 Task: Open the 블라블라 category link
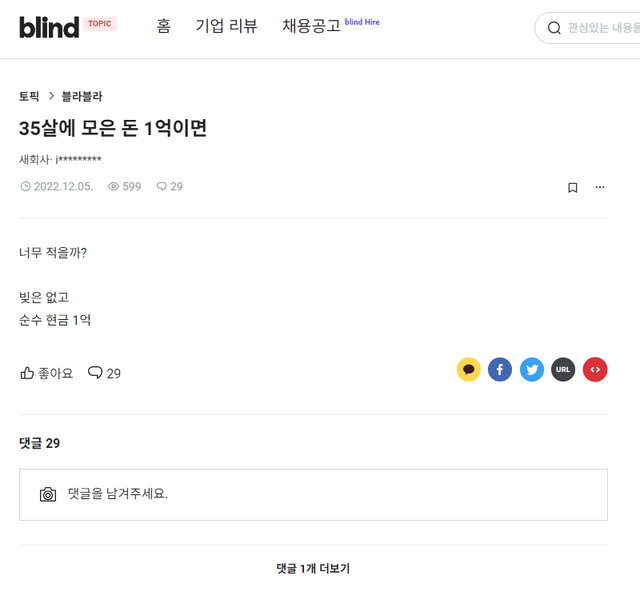(x=82, y=97)
